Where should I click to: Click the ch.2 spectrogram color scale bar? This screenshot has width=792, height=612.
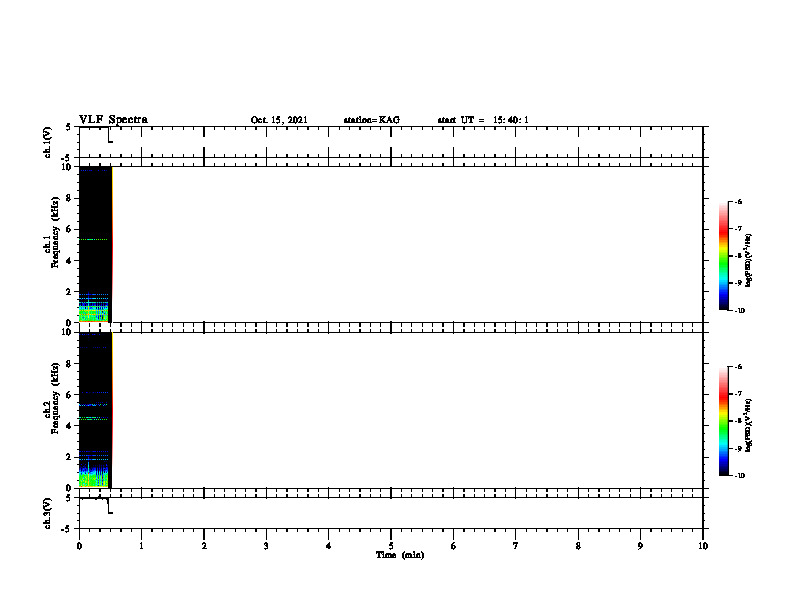[x=724, y=421]
